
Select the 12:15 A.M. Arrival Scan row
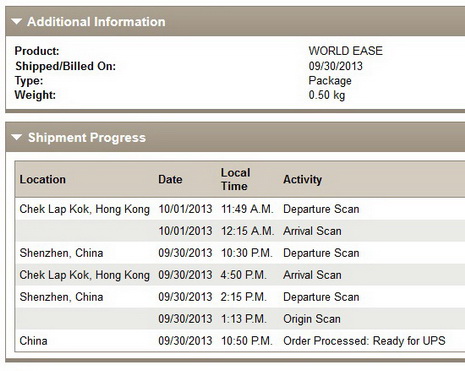click(240, 231)
